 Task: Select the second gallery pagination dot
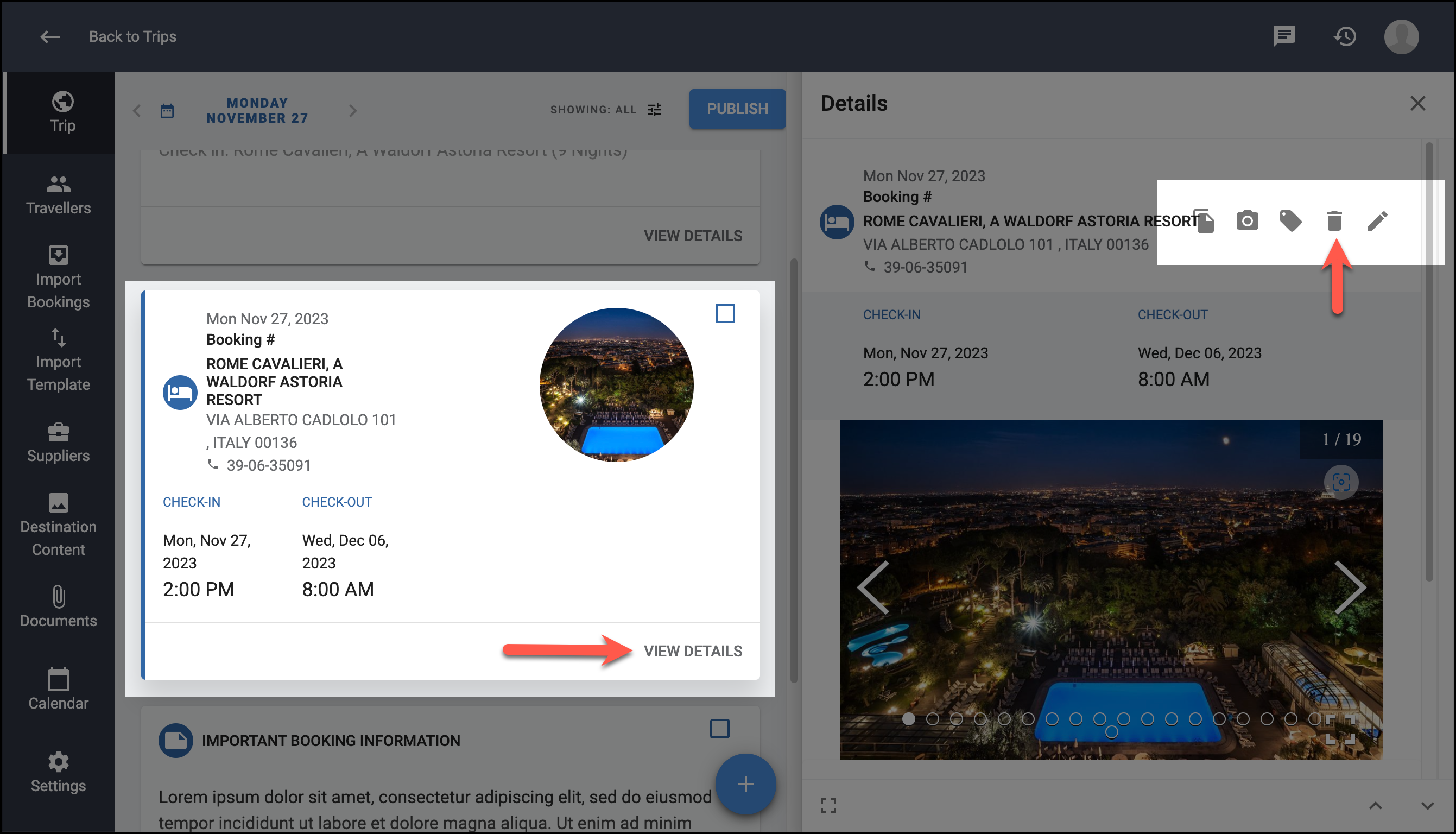[932, 718]
